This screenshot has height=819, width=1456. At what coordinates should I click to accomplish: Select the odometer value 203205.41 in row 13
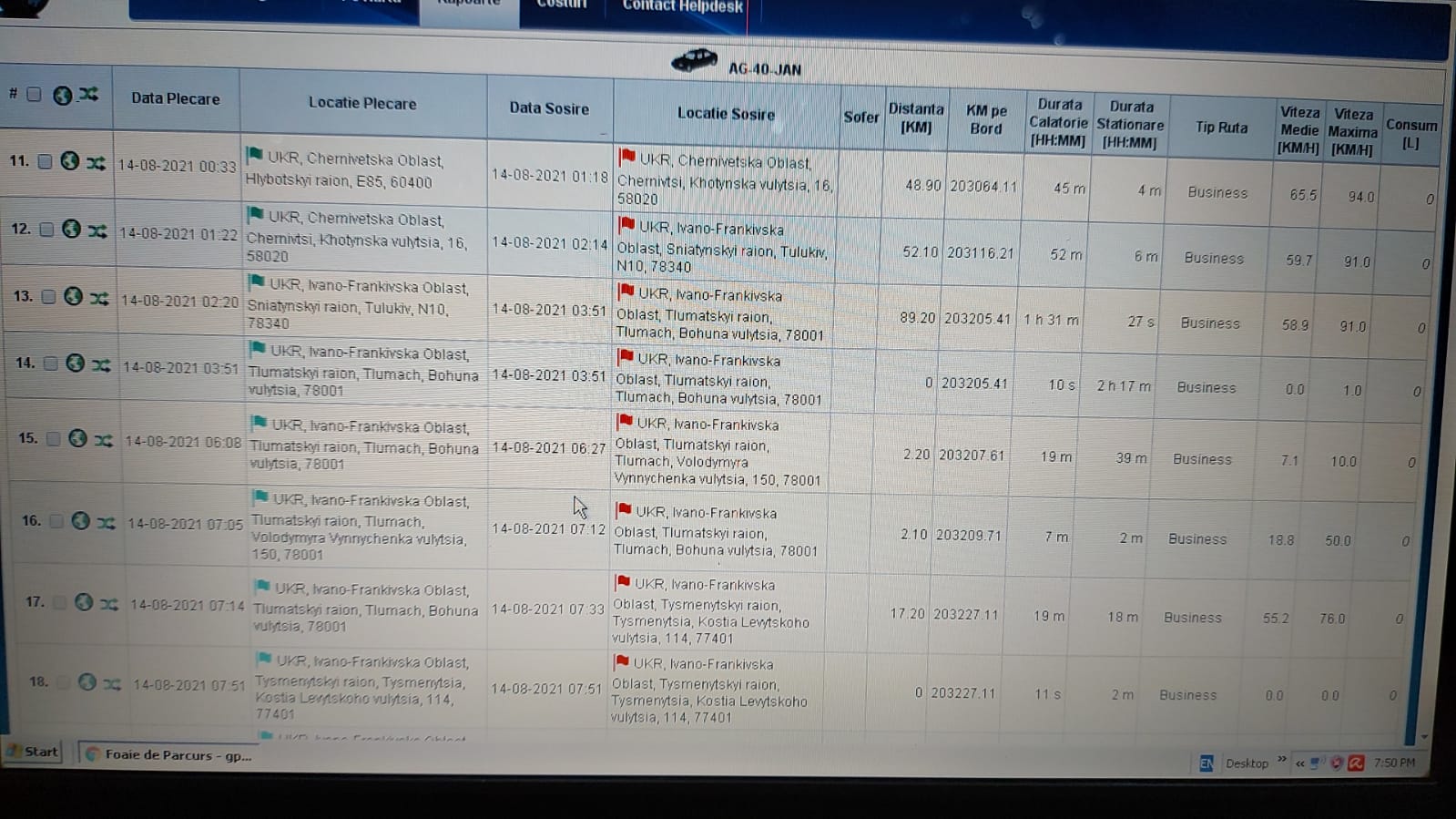click(977, 320)
